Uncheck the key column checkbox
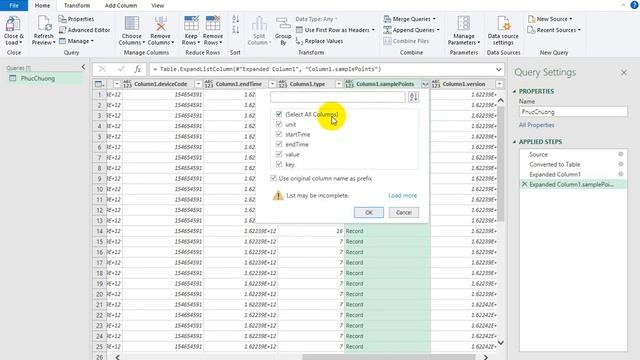Image resolution: width=640 pixels, height=360 pixels. point(279,164)
